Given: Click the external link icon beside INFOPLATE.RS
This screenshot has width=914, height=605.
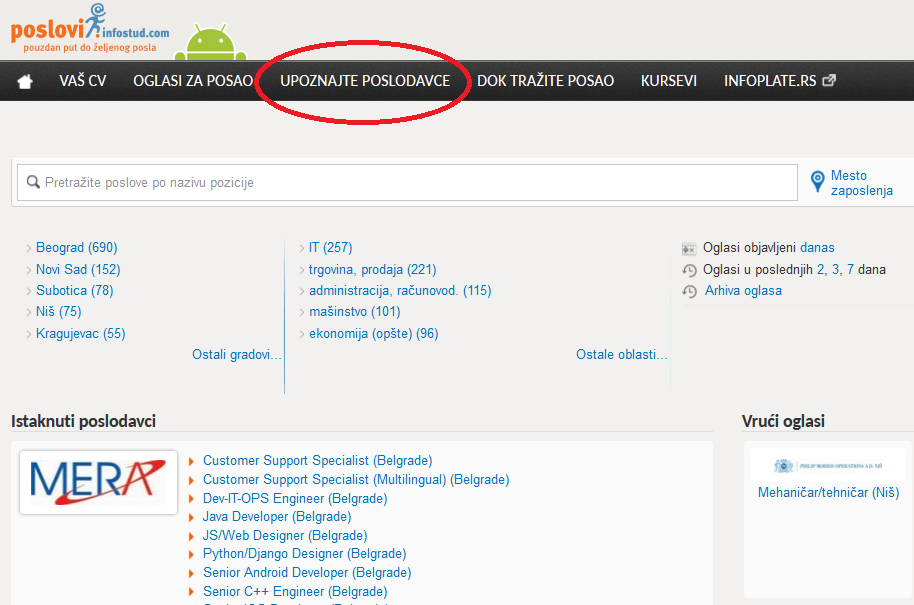Looking at the screenshot, I should tap(828, 81).
